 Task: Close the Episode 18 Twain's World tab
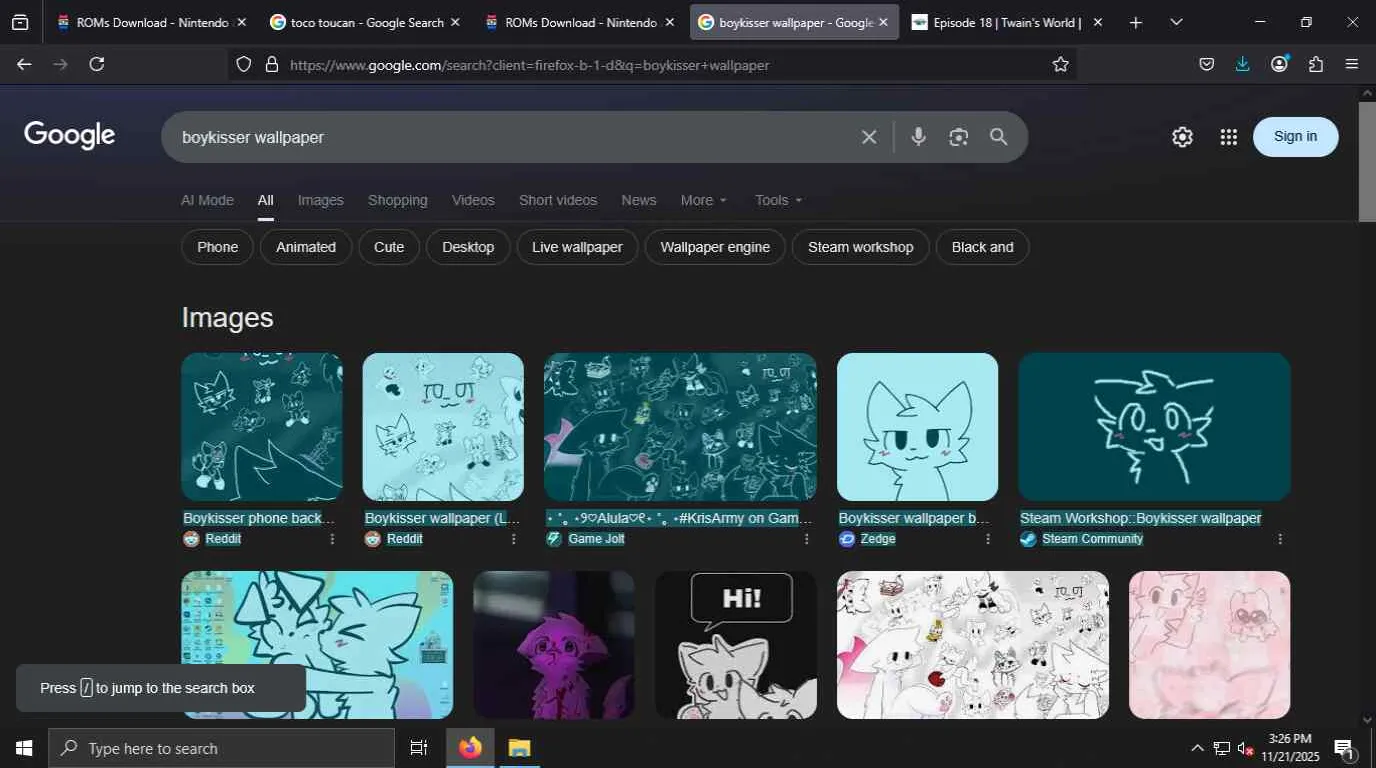[1097, 22]
